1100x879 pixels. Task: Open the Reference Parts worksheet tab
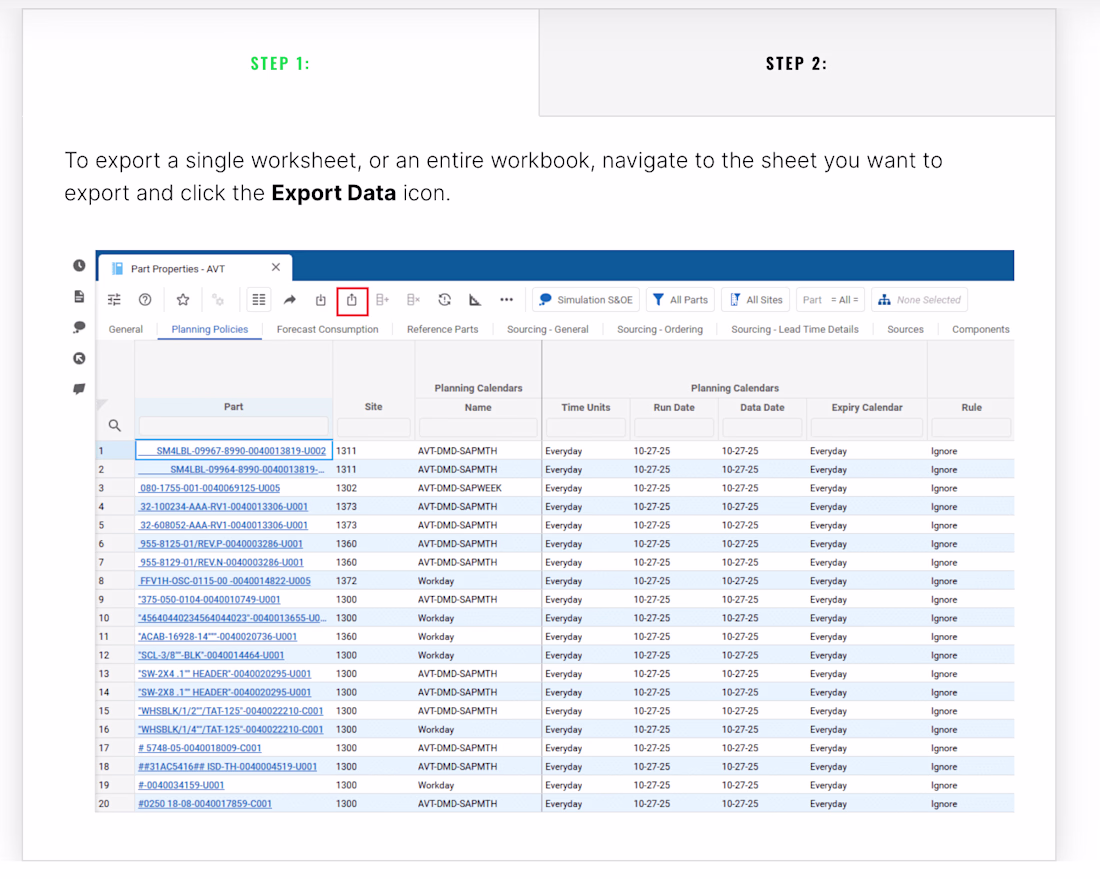tap(443, 330)
